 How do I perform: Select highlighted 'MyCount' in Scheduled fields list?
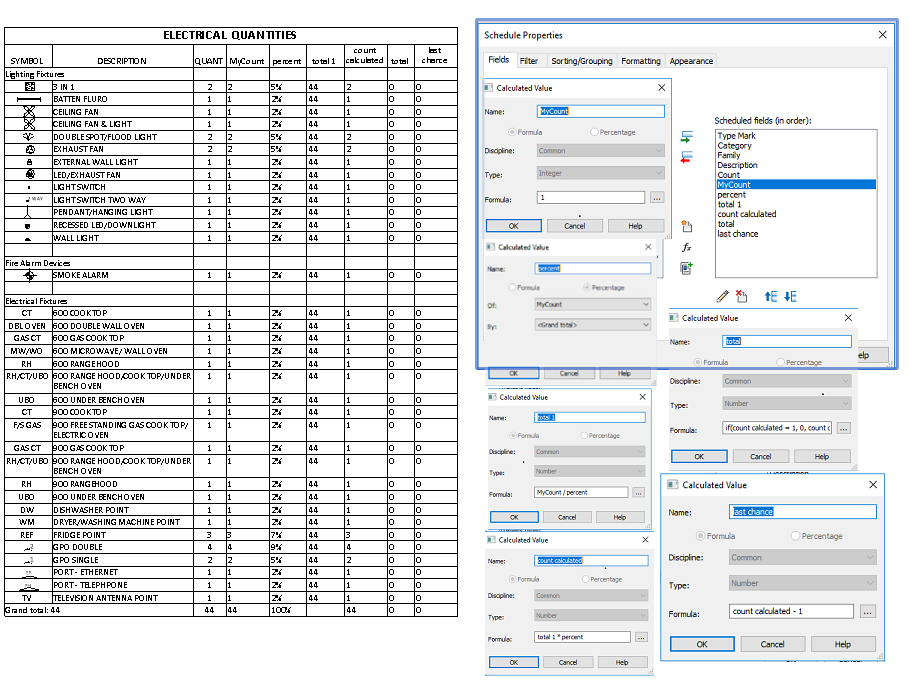(796, 185)
